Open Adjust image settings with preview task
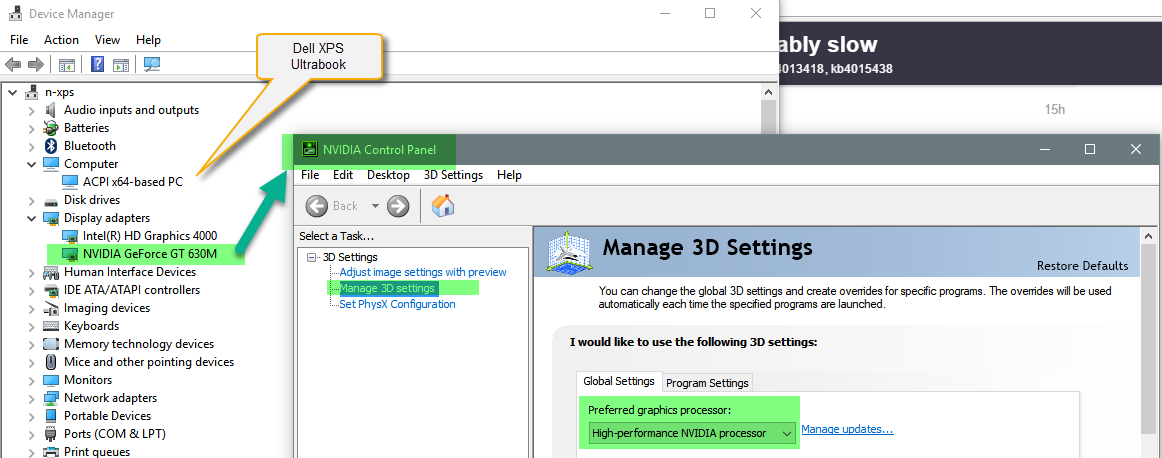The height and width of the screenshot is (458, 1162). [423, 272]
